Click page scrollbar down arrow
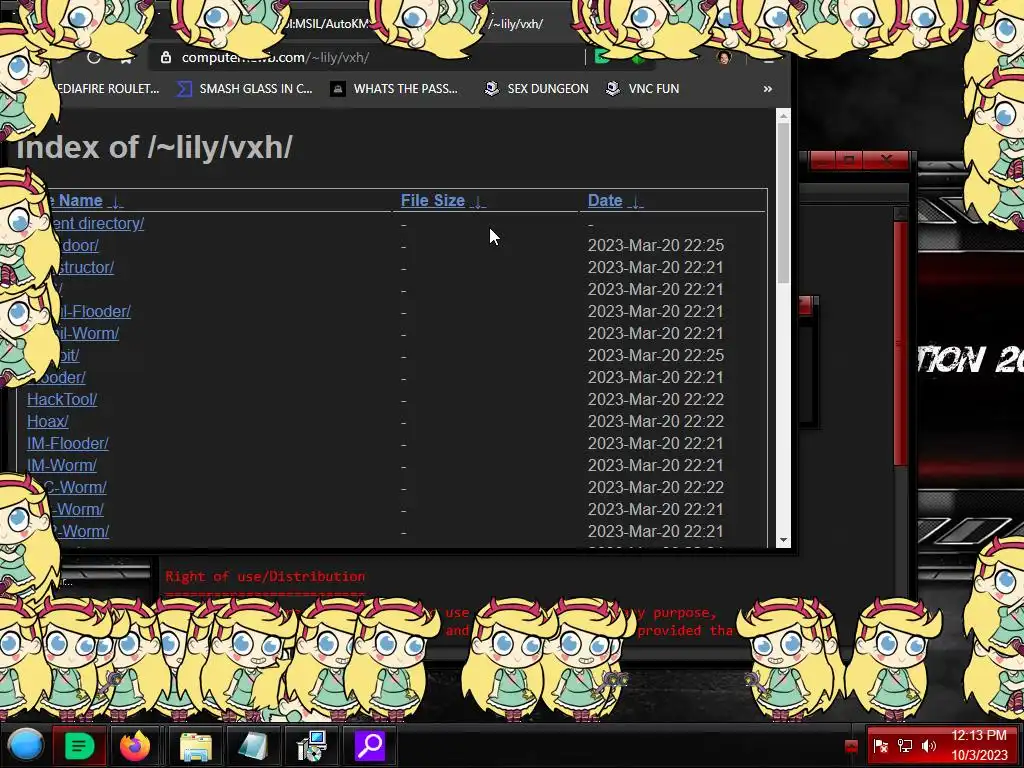The width and height of the screenshot is (1024, 768). [x=783, y=541]
